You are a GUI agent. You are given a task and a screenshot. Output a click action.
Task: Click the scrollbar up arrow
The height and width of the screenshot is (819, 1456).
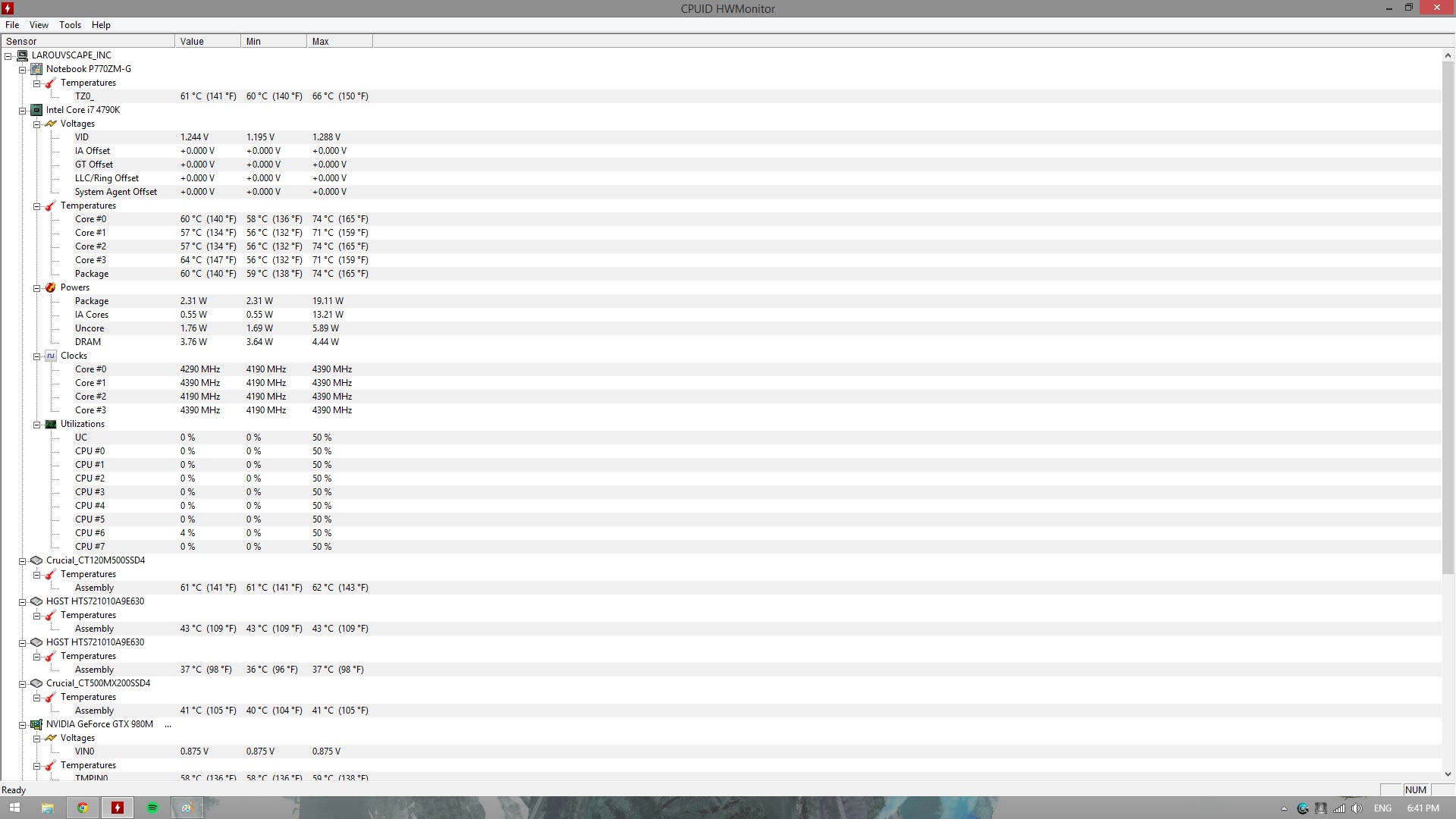[x=1448, y=55]
